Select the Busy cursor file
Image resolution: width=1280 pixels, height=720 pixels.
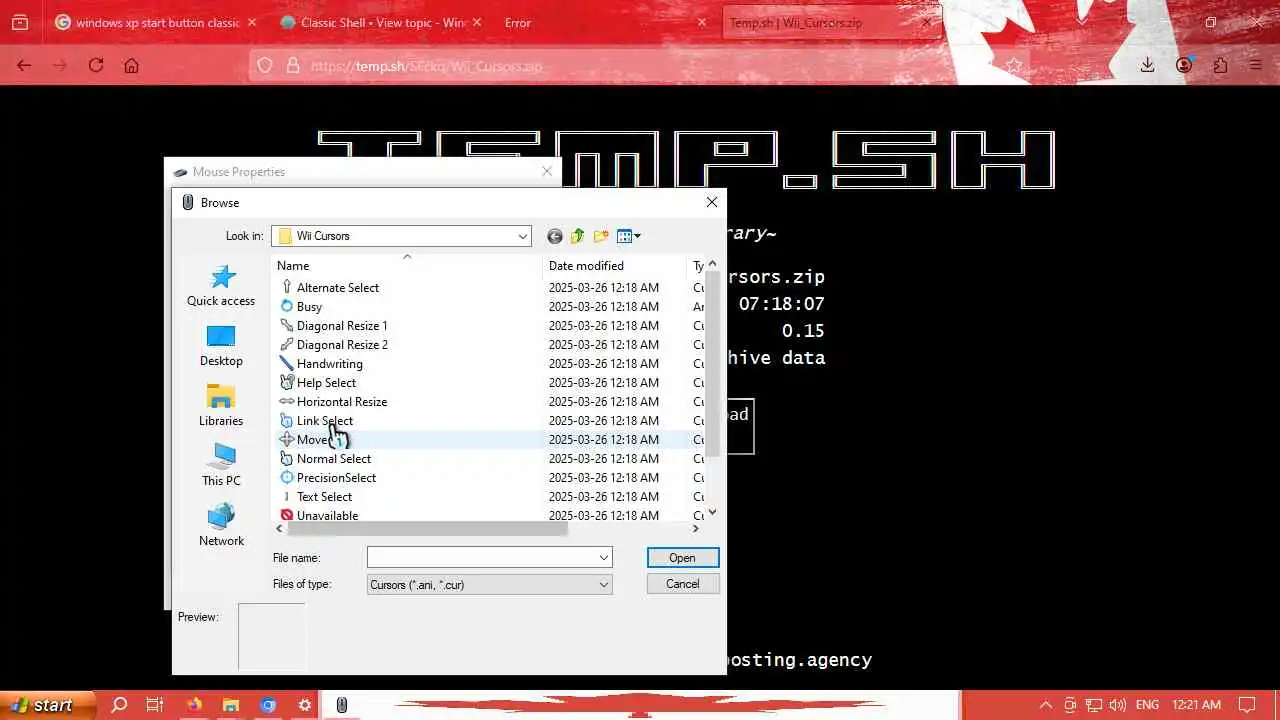[309, 307]
